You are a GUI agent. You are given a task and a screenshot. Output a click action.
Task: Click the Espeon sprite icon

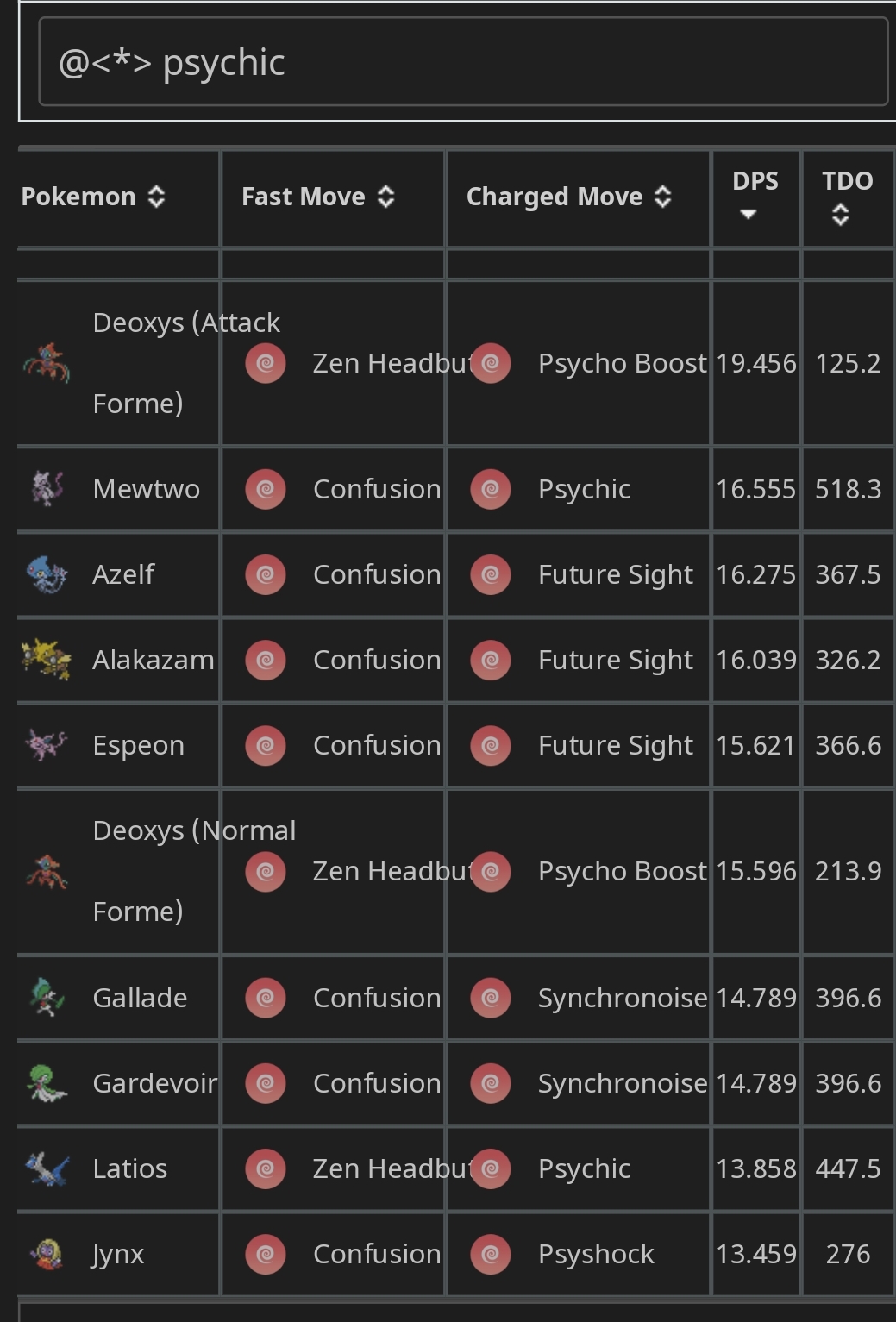46,745
